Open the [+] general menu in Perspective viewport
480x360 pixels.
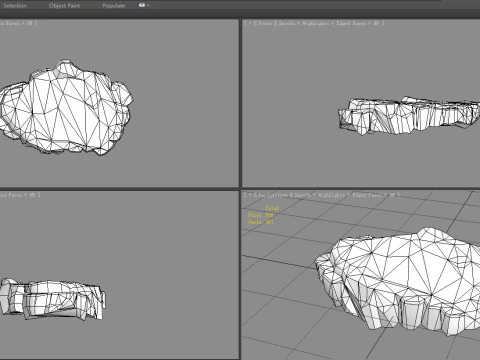(250, 195)
